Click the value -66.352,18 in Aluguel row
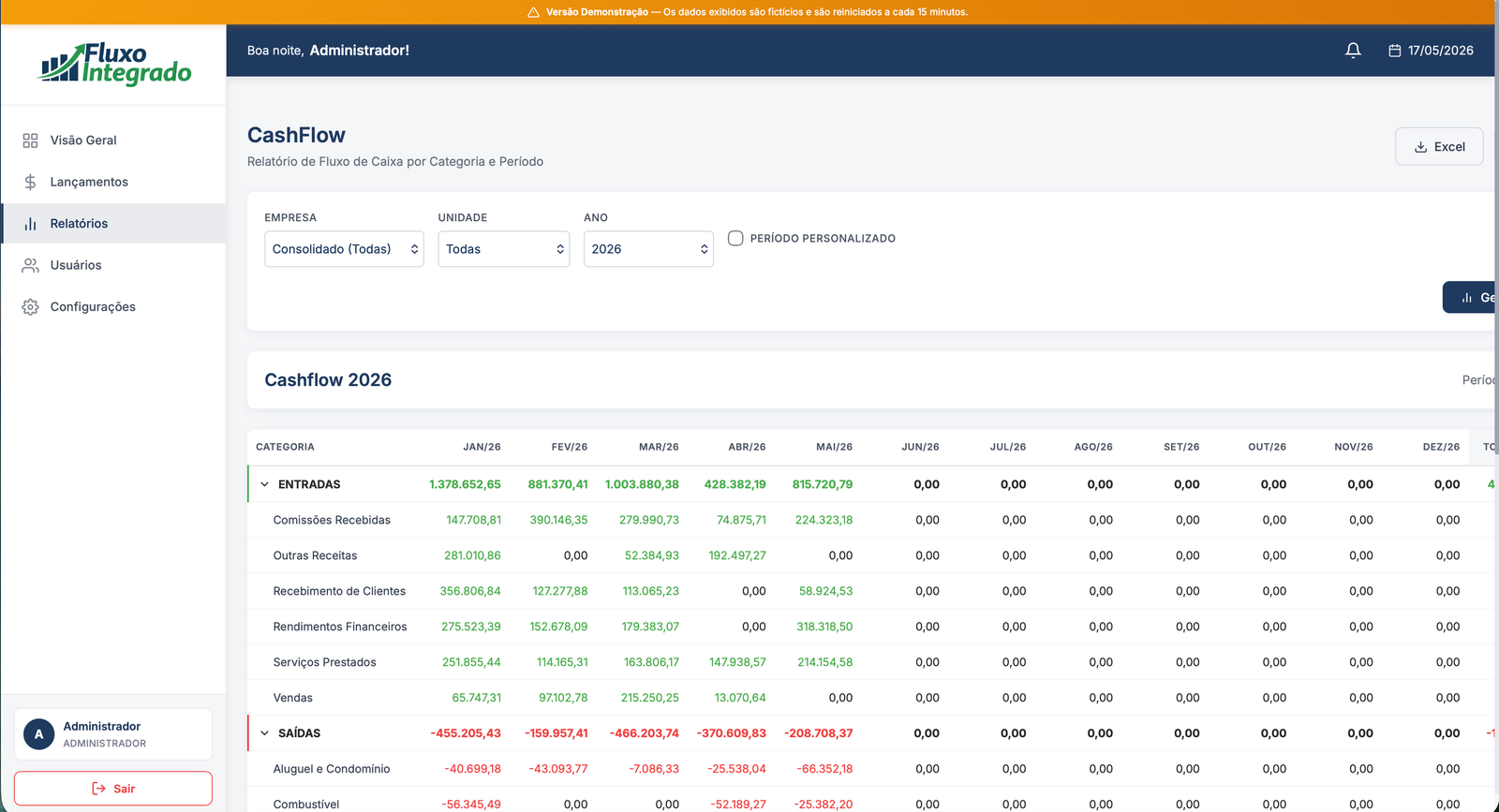The height and width of the screenshot is (812, 1499). coord(824,769)
